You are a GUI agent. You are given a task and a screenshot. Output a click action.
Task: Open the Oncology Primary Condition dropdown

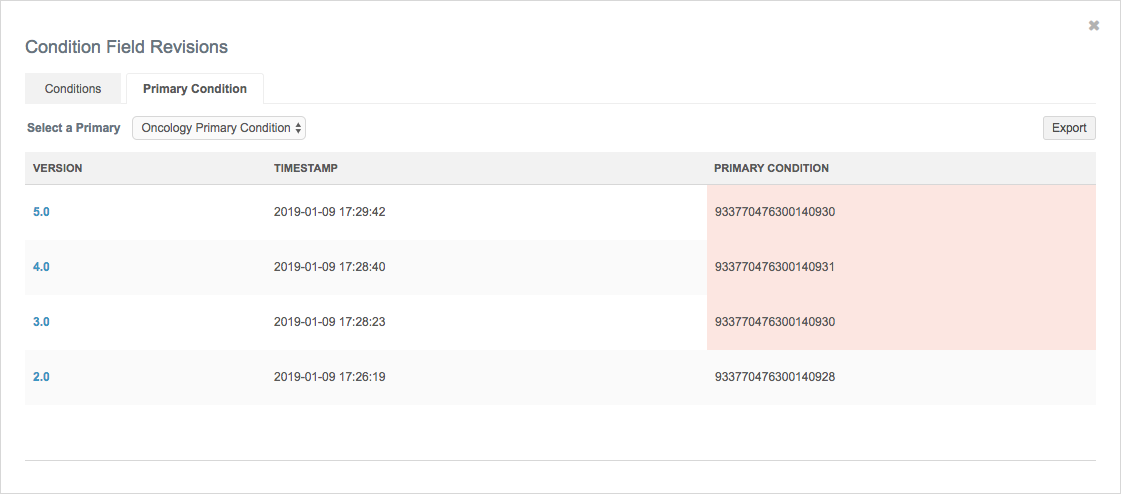[x=219, y=128]
